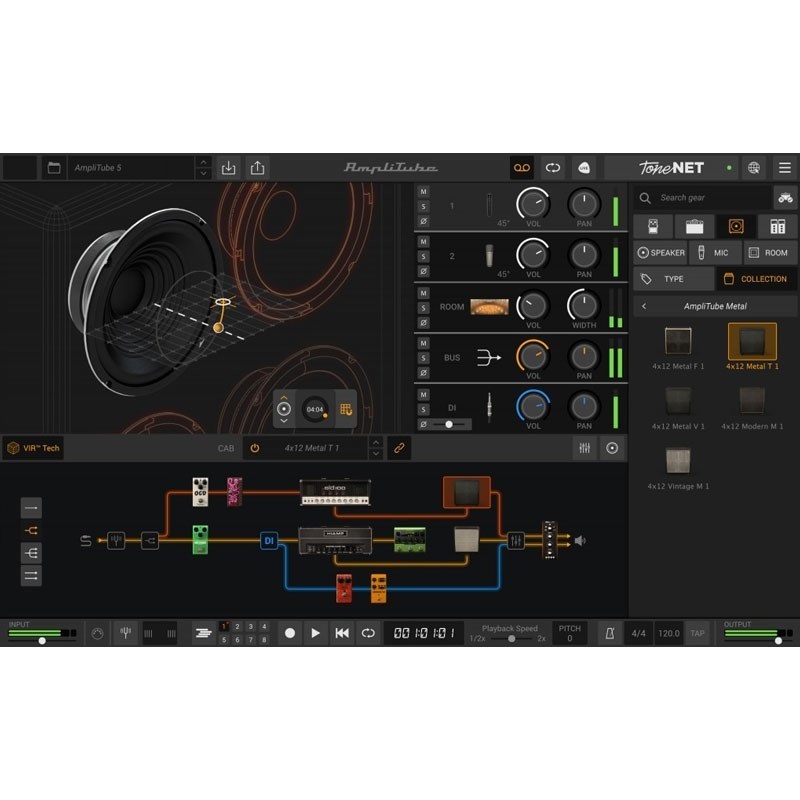The image size is (800, 800).
Task: Invert phase on mic channel 2
Action: pyautogui.click(x=423, y=271)
